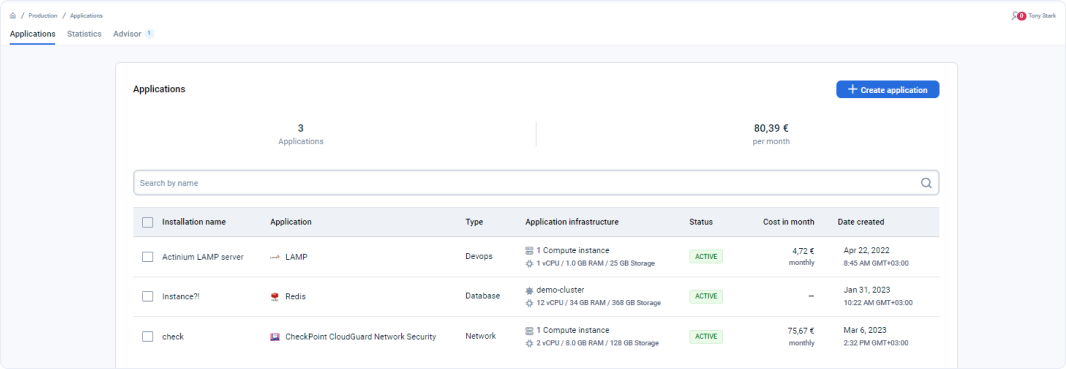The image size is (1066, 369).
Task: Click vCPU chip icon in LAMP row
Action: point(530,263)
